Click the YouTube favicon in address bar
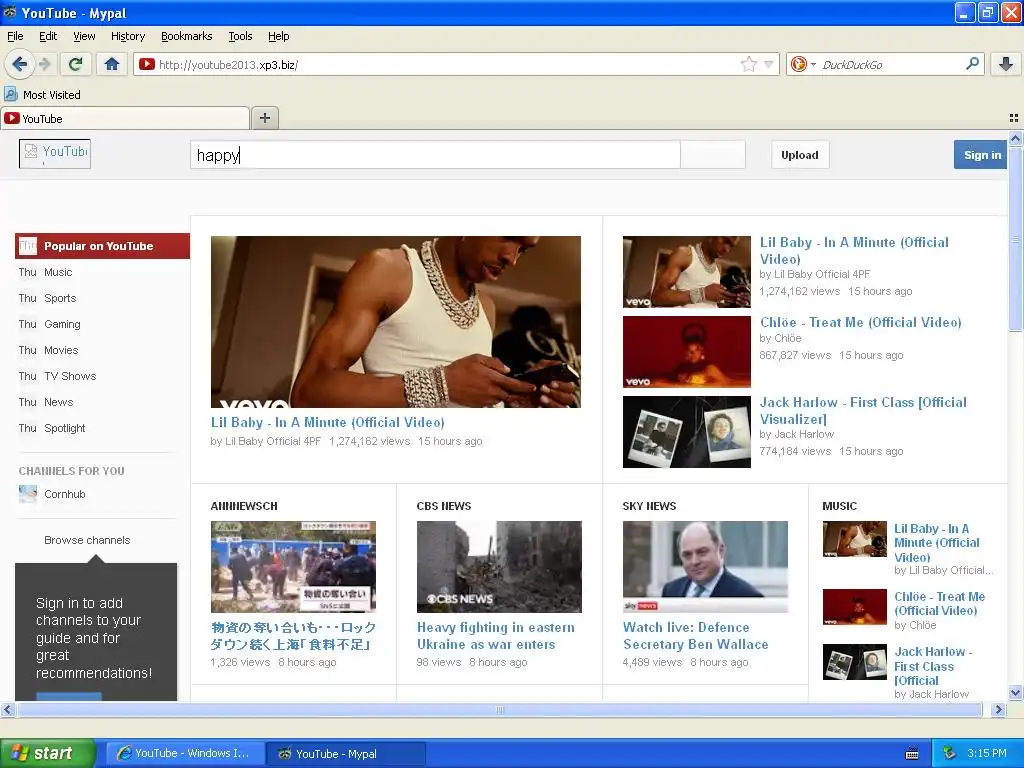This screenshot has height=768, width=1024. [146, 64]
